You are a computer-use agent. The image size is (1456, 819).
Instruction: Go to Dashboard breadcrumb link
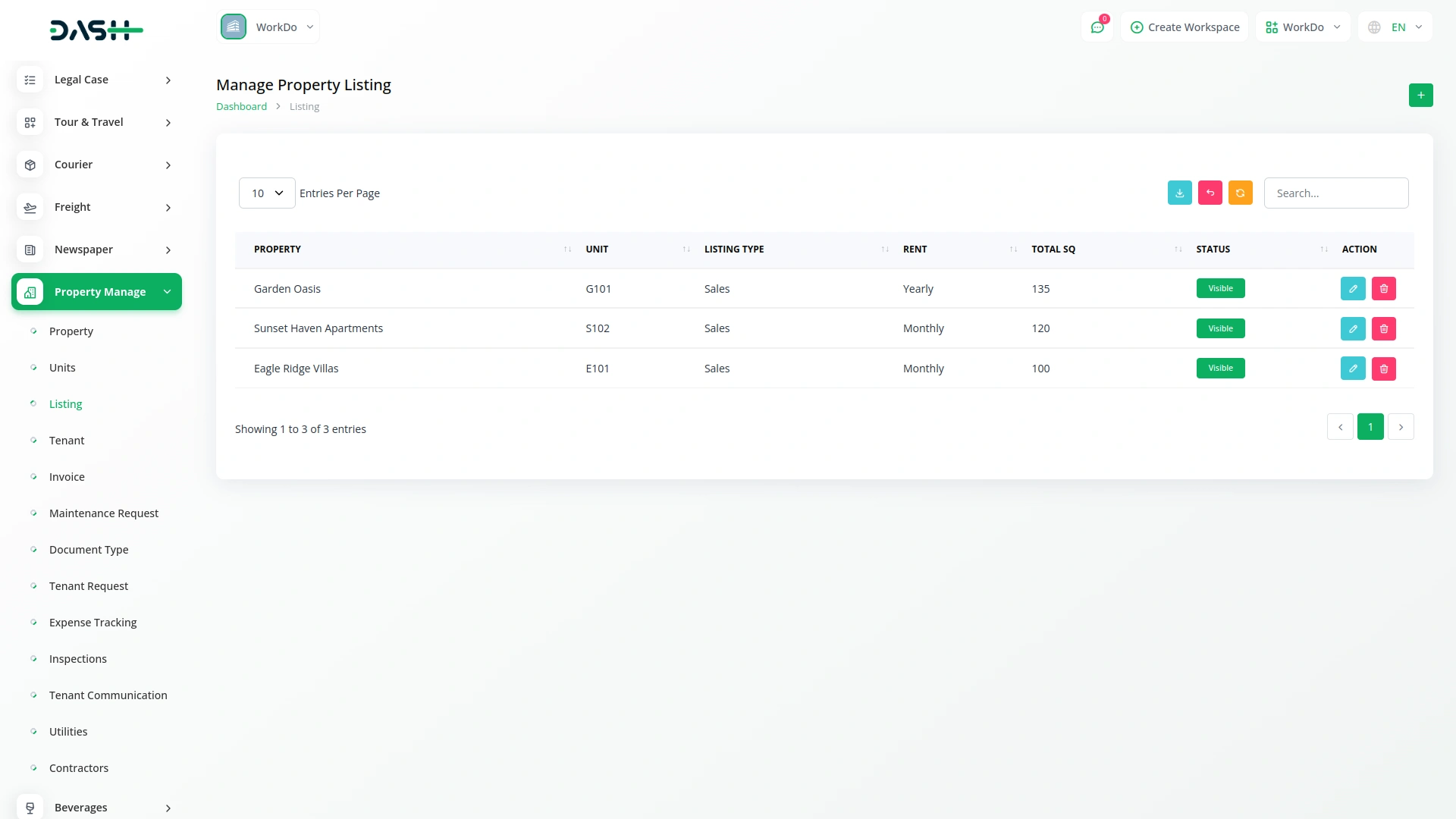click(x=241, y=106)
